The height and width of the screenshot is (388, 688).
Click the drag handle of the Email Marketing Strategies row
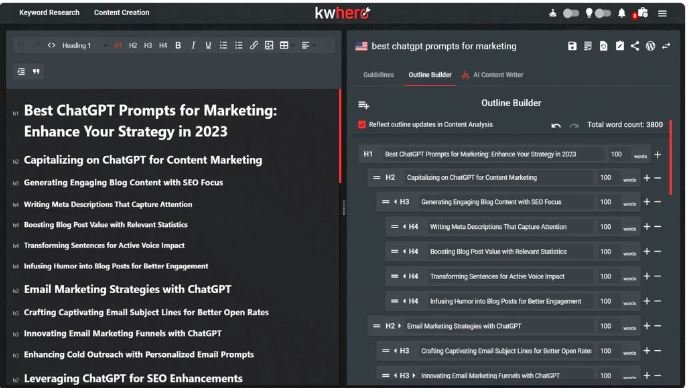pyautogui.click(x=376, y=326)
